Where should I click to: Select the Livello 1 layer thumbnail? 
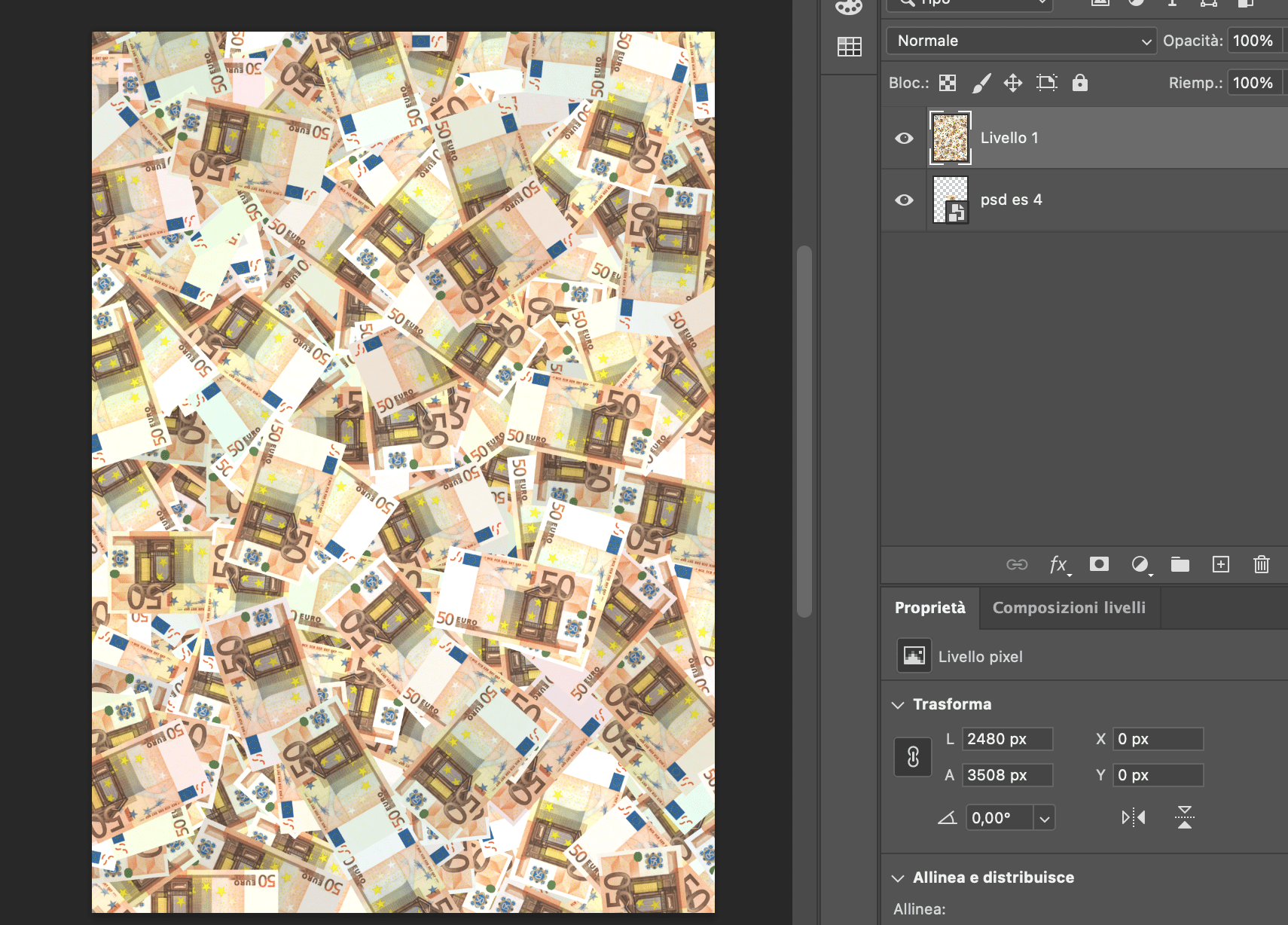[951, 138]
